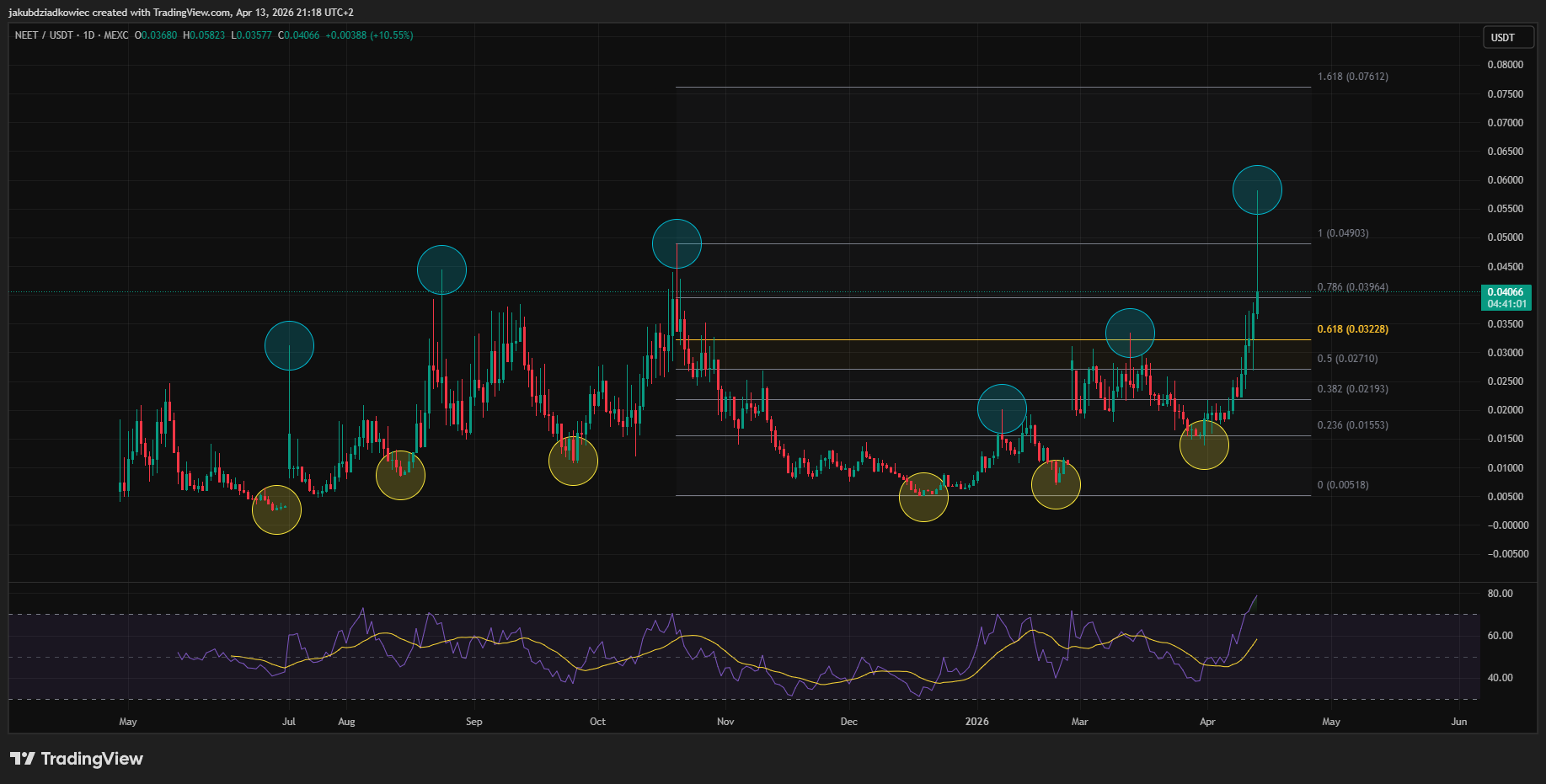This screenshot has height=784, width=1546.
Task: Click the 0.06000 price on the price axis
Action: pyautogui.click(x=1505, y=180)
